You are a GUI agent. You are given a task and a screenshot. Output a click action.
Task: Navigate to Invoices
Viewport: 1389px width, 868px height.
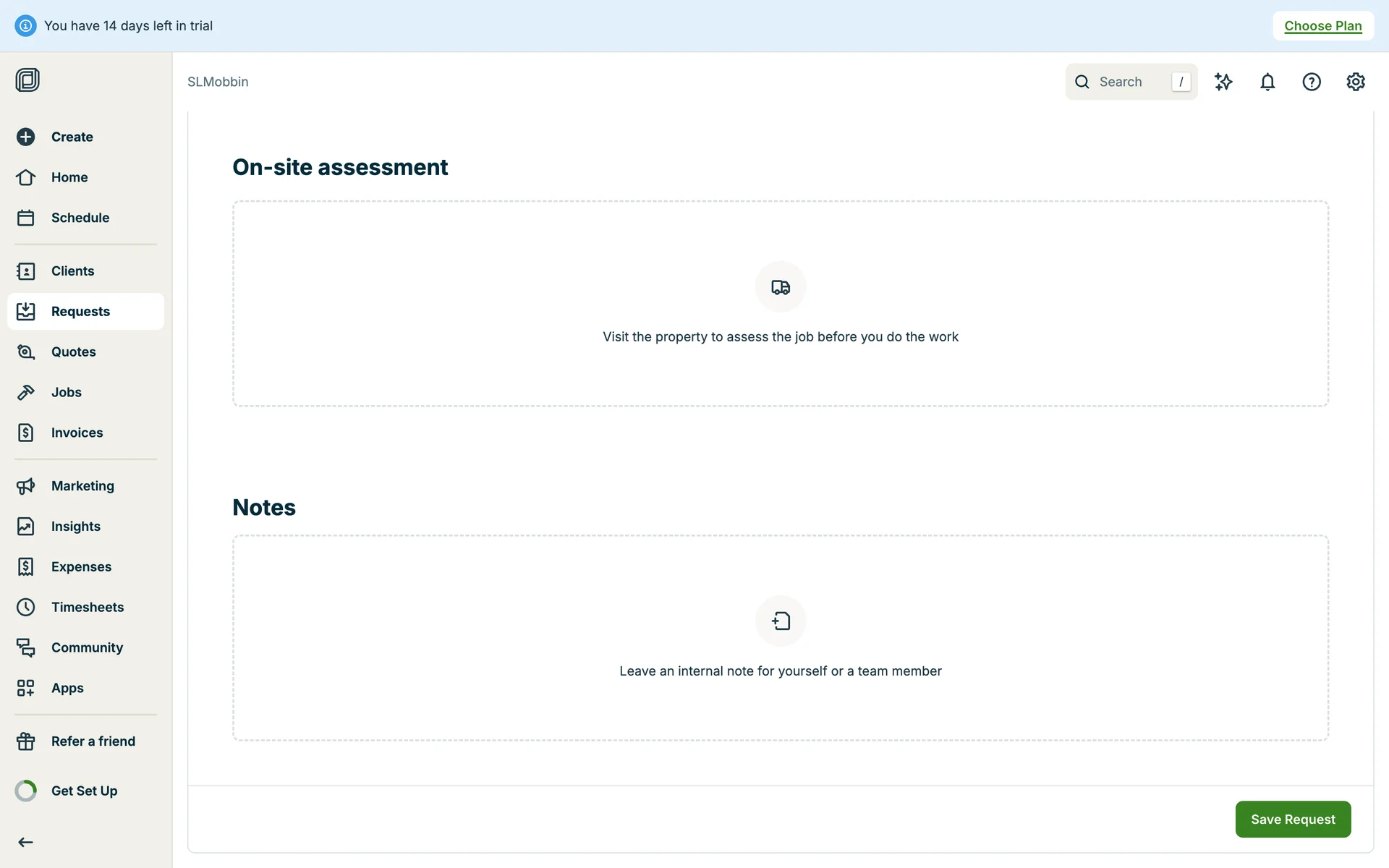(x=77, y=433)
